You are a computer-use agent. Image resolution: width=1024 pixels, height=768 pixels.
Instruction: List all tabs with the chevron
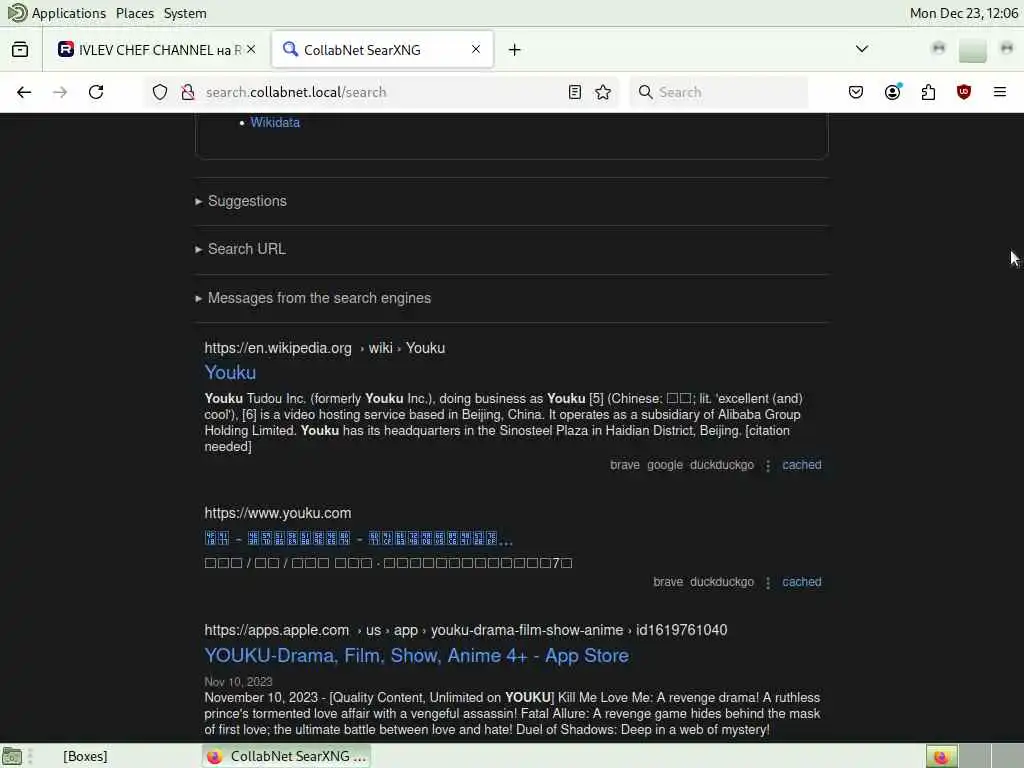click(x=862, y=49)
